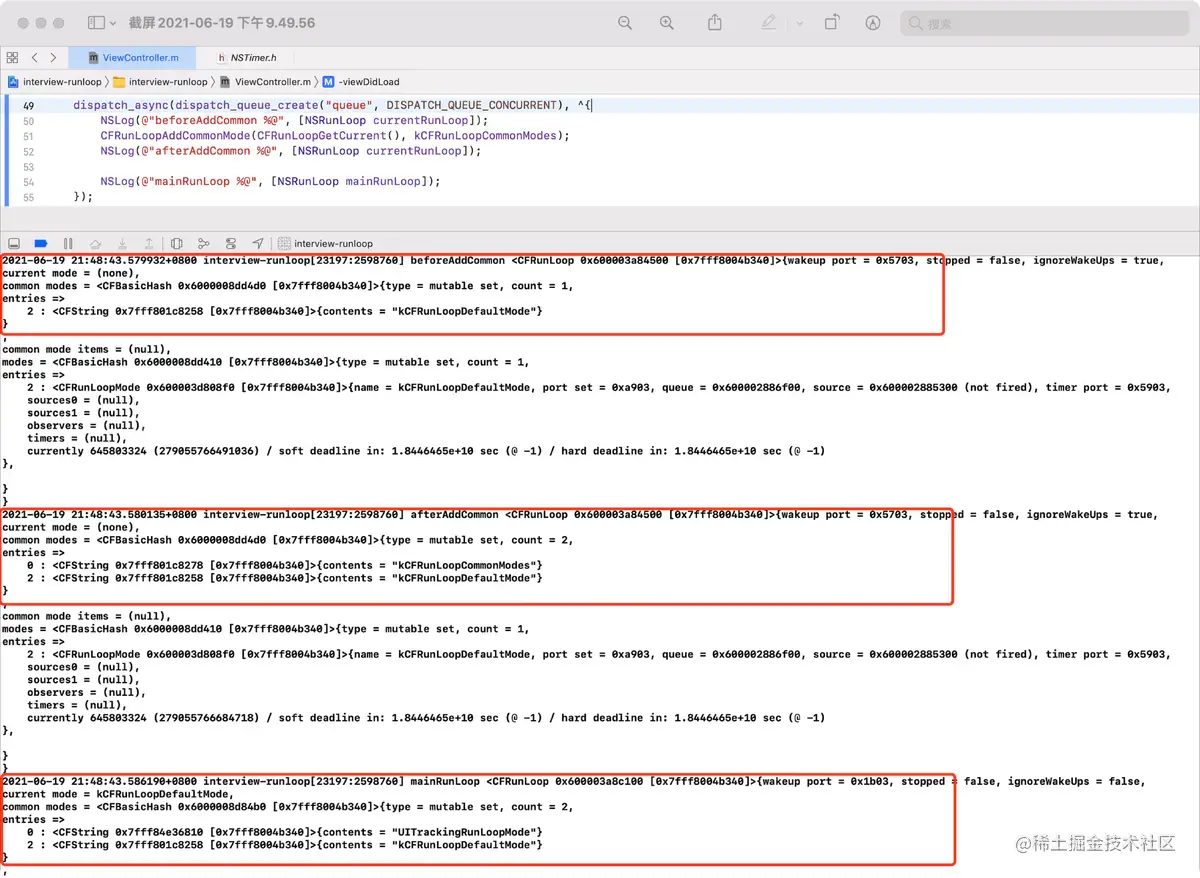Switch to the NSTimer.h tab
Viewport: 1200px width, 878px height.
246,57
